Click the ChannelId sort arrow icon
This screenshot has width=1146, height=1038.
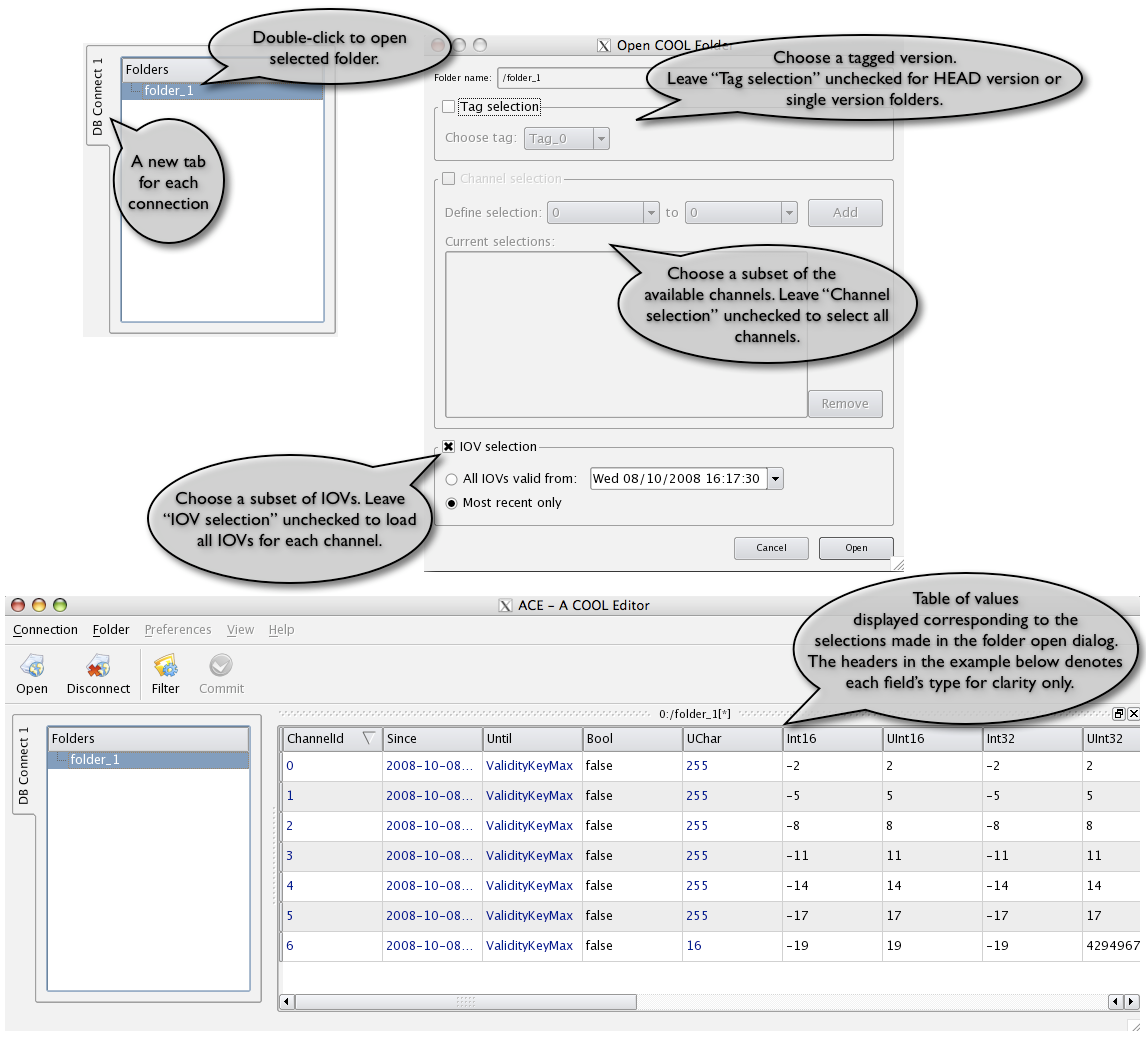pyautogui.click(x=369, y=738)
